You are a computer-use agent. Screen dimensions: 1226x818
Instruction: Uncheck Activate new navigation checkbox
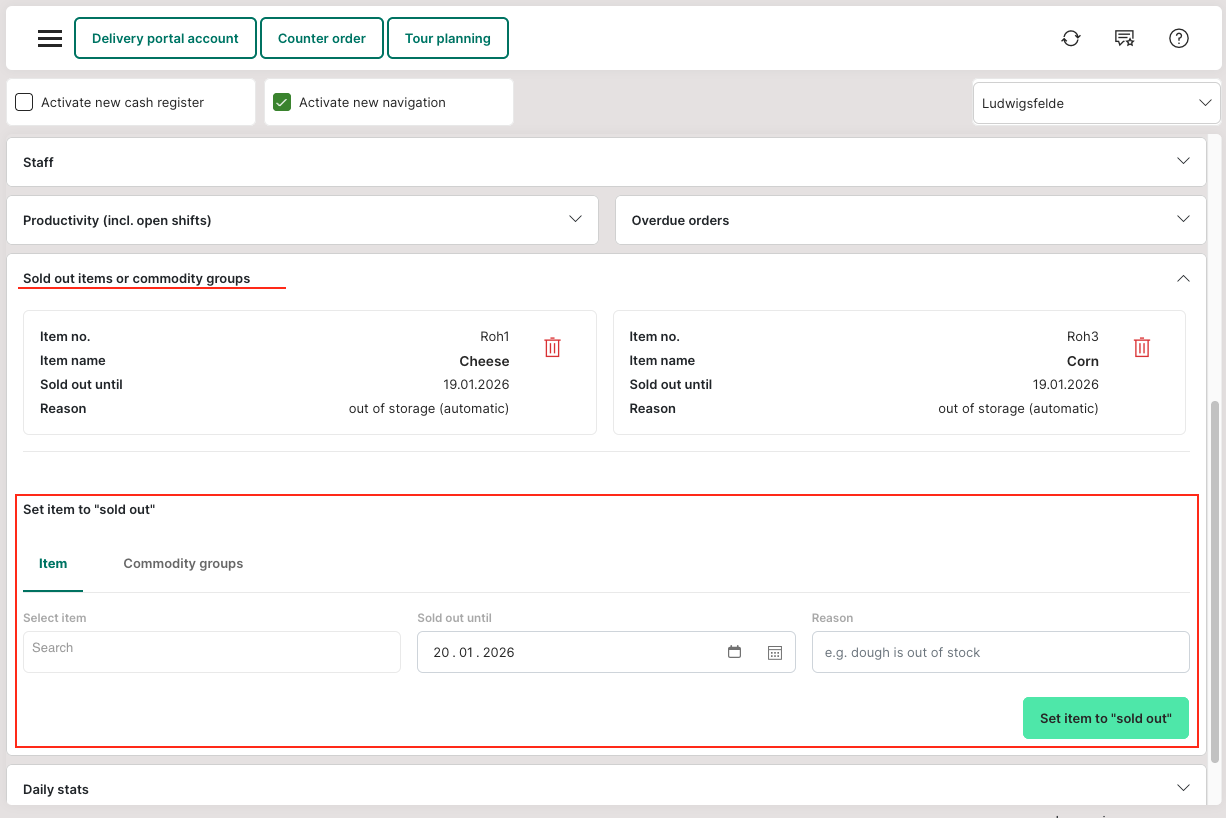[x=282, y=102]
